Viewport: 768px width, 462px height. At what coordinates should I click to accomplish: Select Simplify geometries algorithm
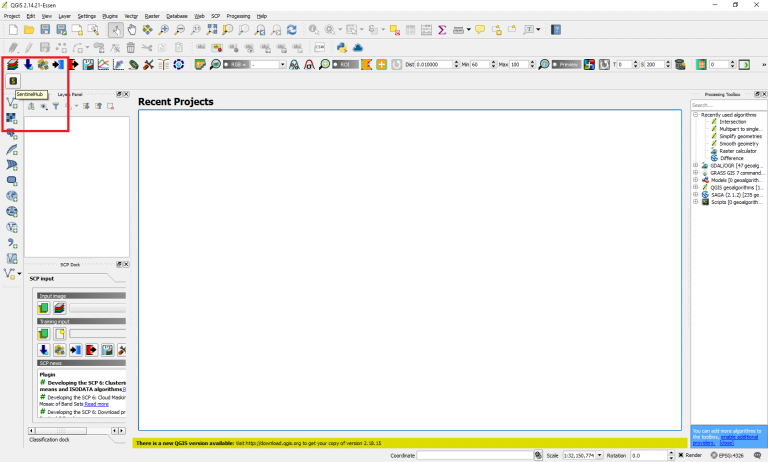click(741, 136)
